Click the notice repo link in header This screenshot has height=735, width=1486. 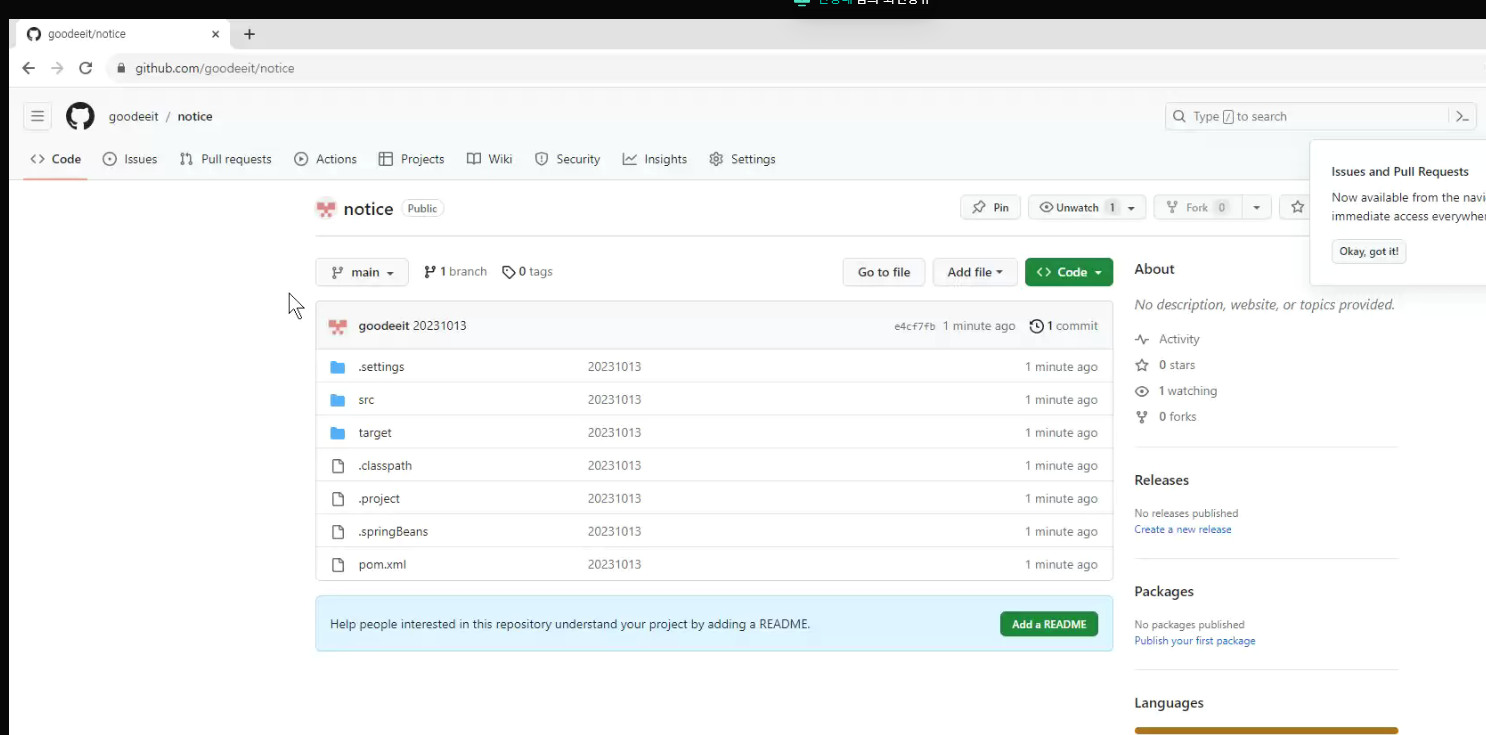pos(195,116)
